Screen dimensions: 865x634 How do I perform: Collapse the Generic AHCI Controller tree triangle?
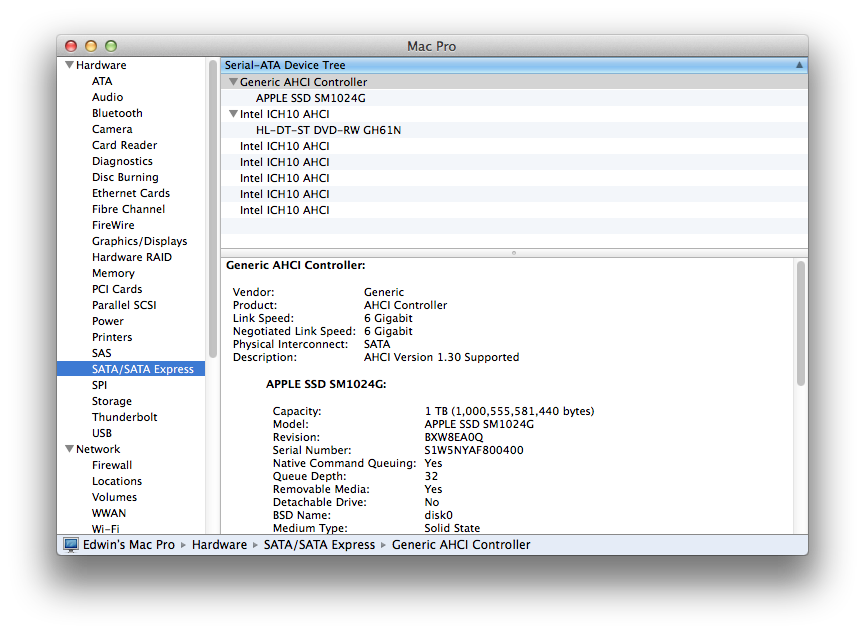tap(233, 82)
